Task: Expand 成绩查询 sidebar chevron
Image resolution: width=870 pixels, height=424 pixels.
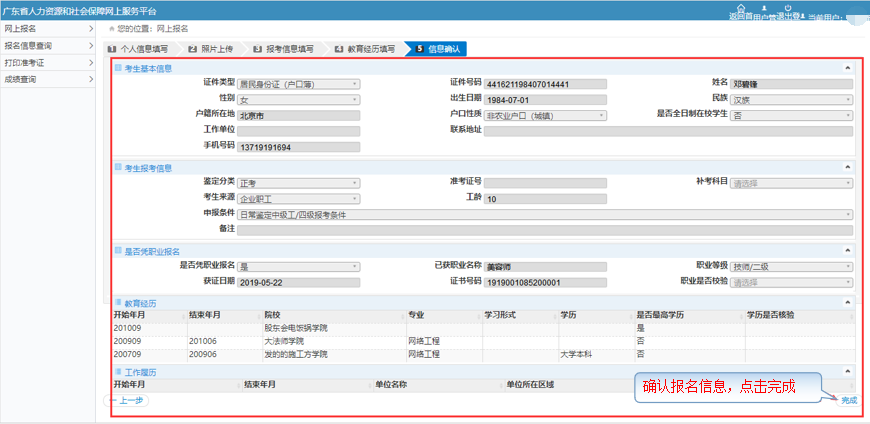Action: tap(90, 79)
